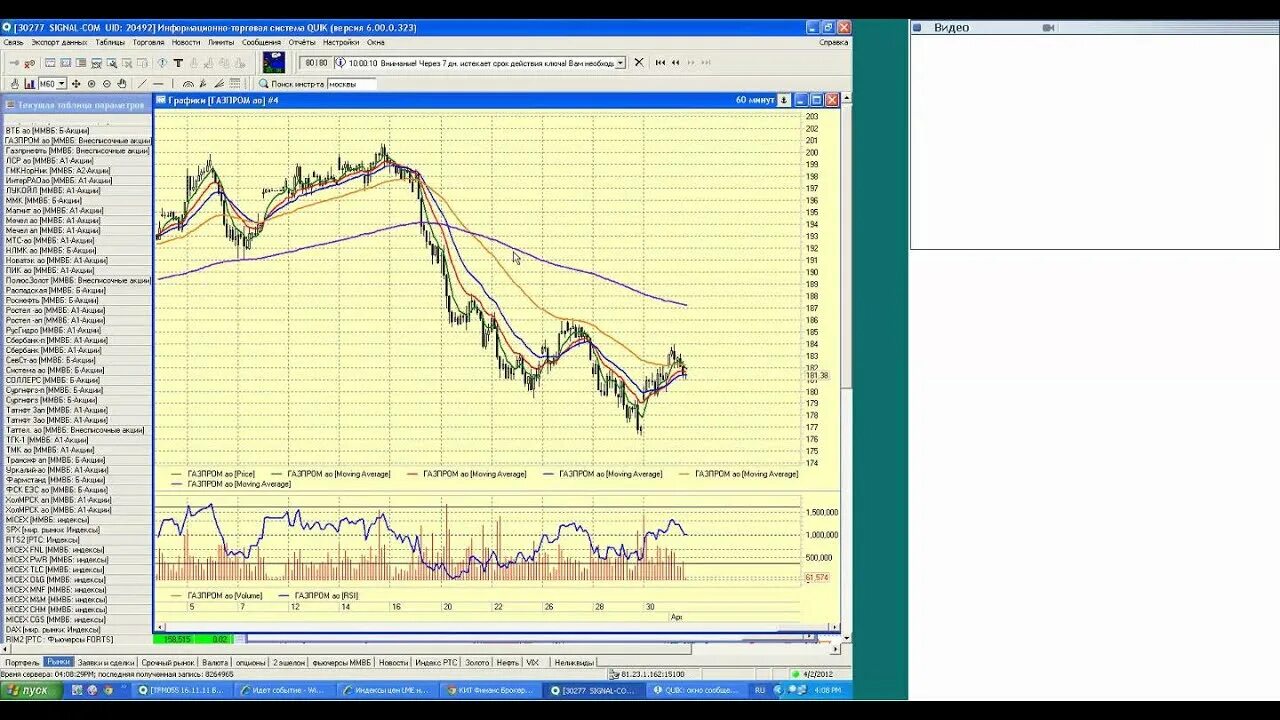Viewport: 1280px width, 720px height.
Task: Click the instrument search magnifier icon
Action: point(263,84)
